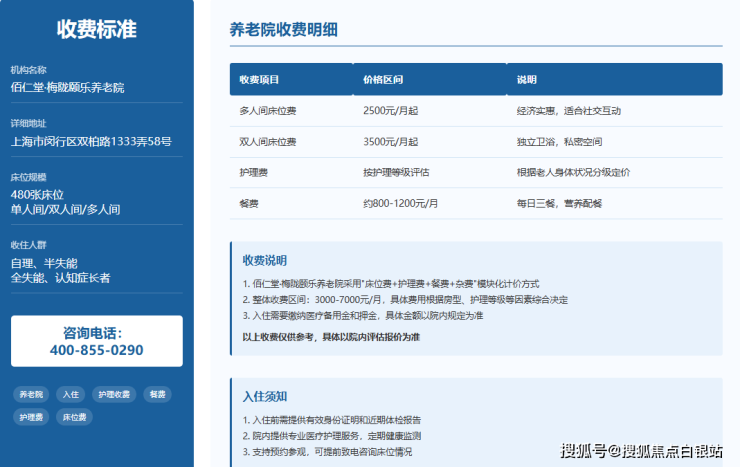Click the 养老院收费明细 heading

click(x=284, y=30)
